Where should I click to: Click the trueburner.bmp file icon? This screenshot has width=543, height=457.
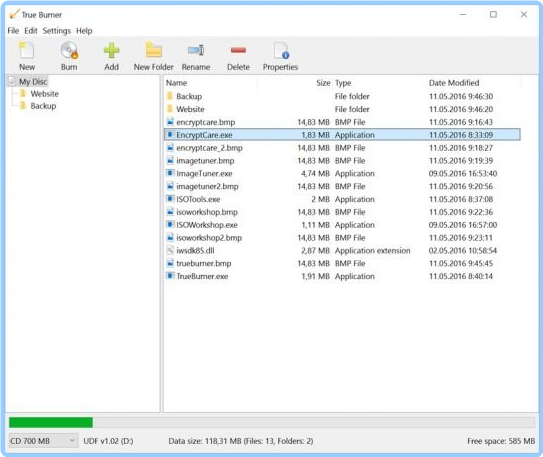[170, 263]
